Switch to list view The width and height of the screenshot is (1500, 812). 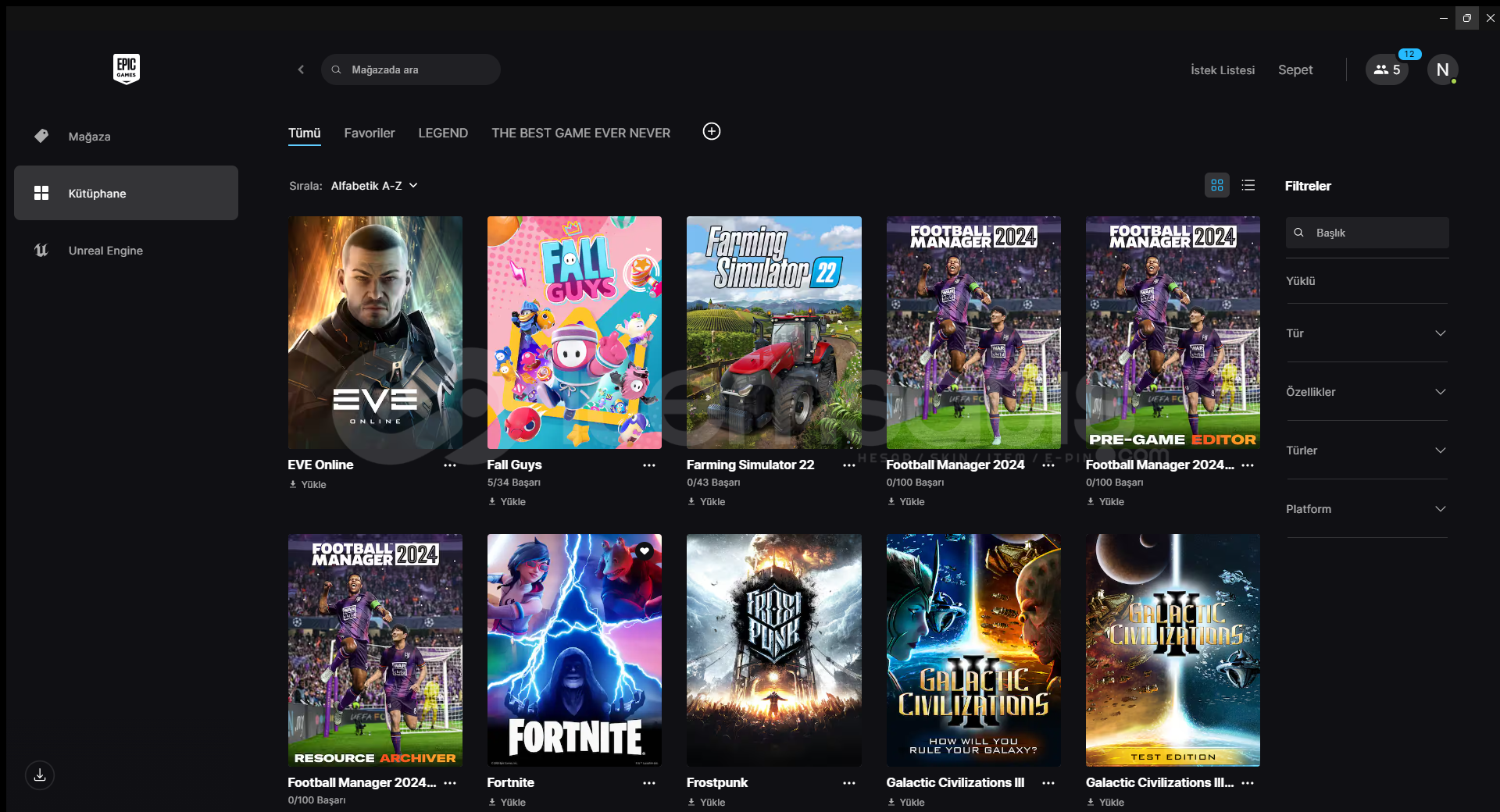point(1248,185)
